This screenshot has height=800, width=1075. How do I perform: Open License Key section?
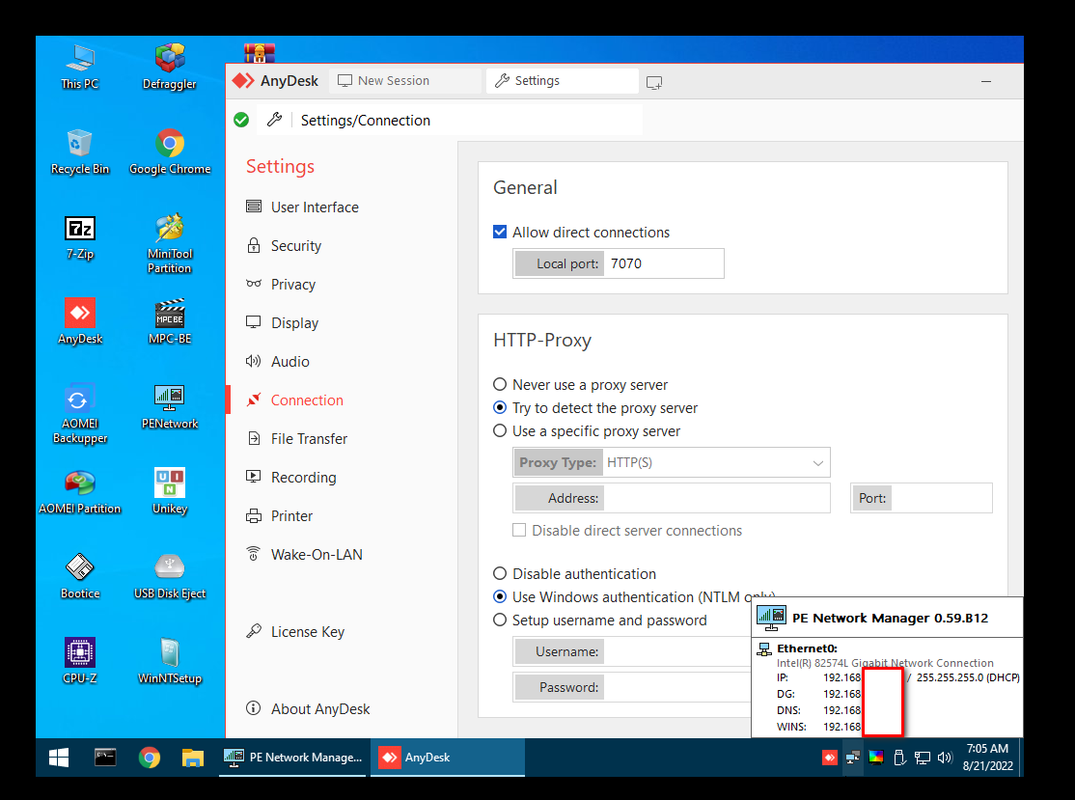295,631
